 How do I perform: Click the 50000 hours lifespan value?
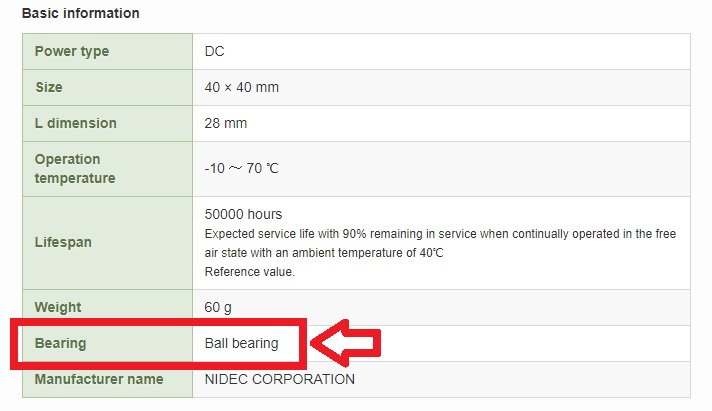pyautogui.click(x=243, y=214)
